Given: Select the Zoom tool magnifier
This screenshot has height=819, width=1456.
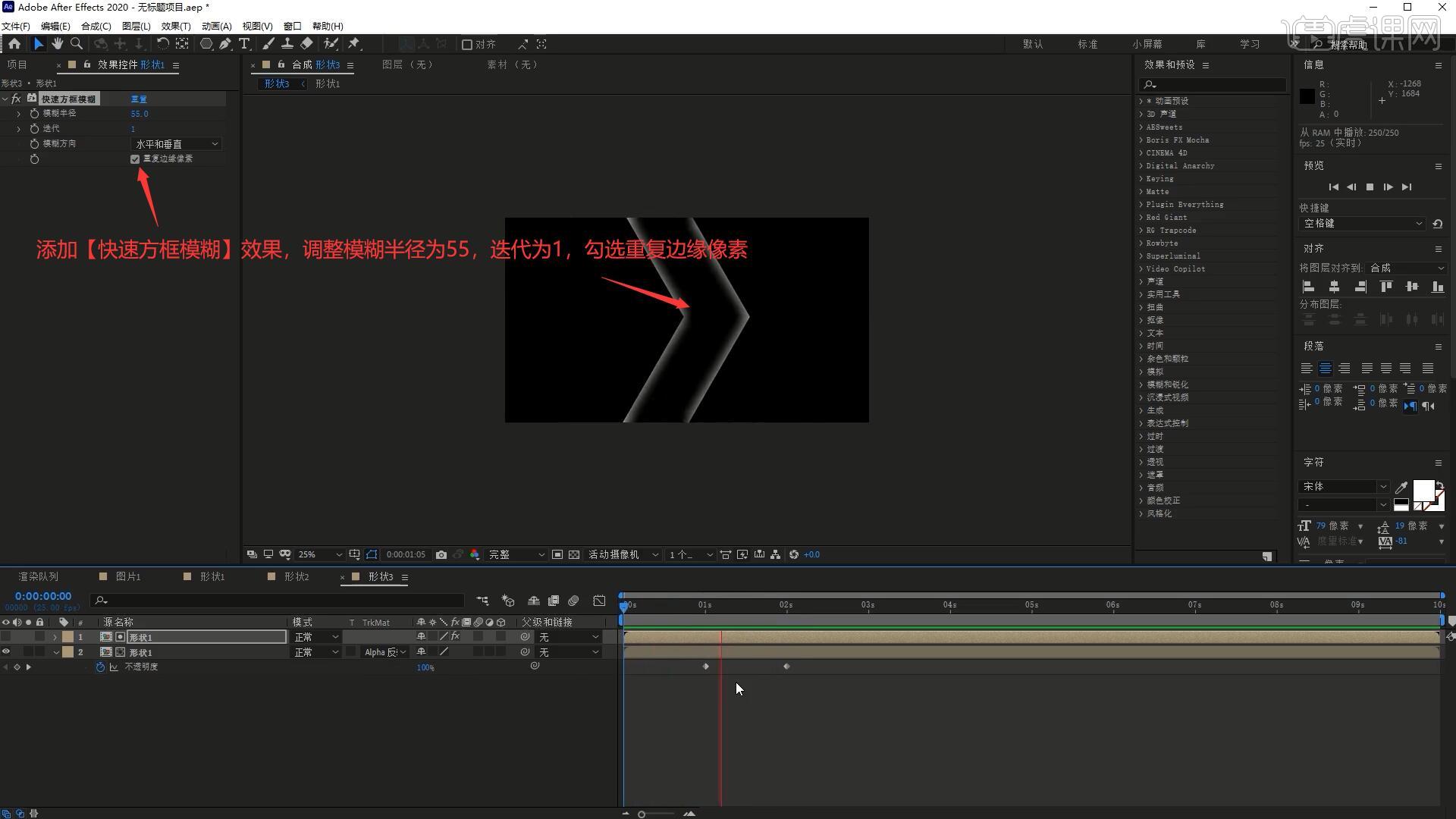Looking at the screenshot, I should tap(77, 44).
